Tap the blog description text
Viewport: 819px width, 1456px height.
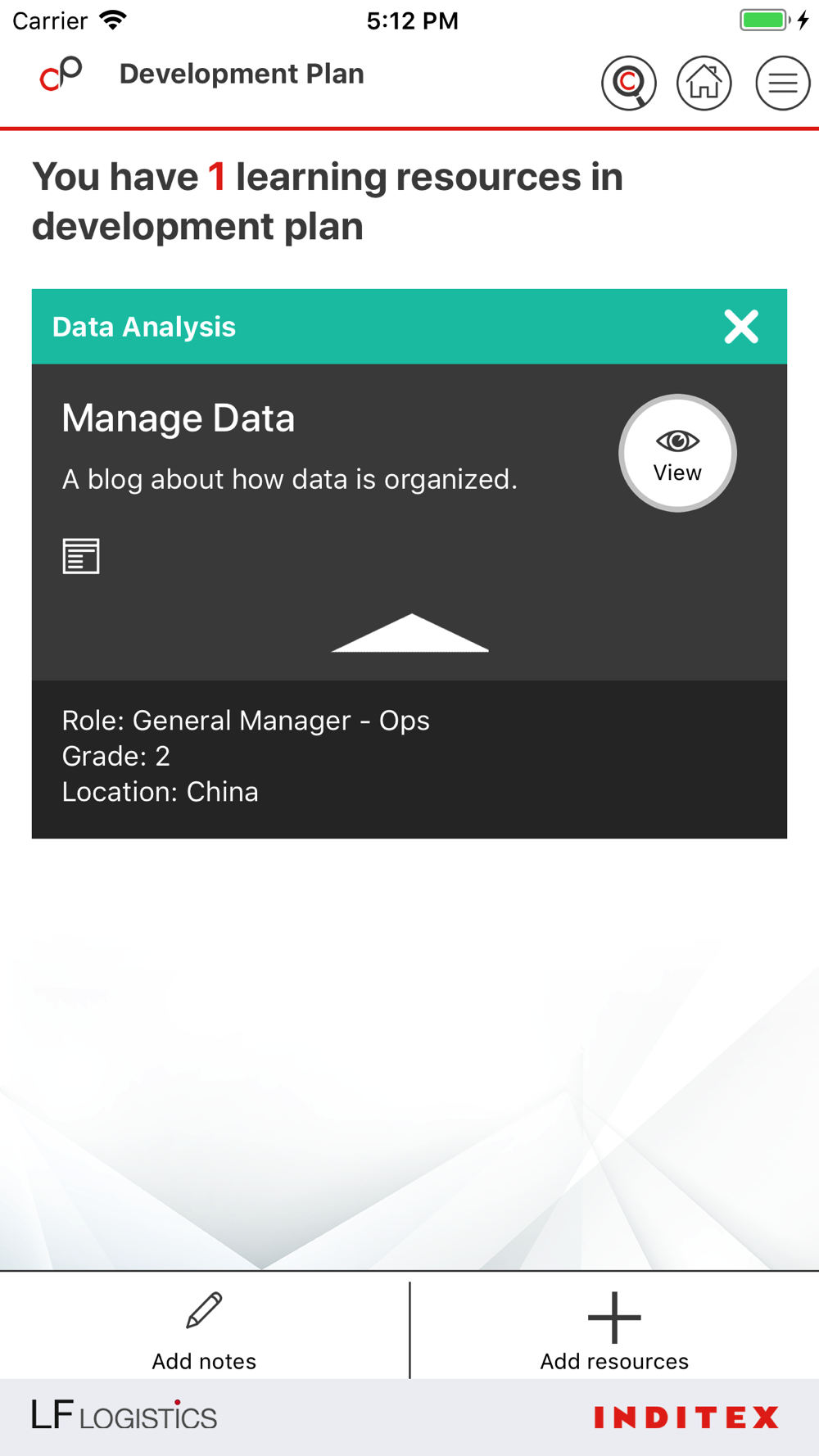tap(290, 479)
